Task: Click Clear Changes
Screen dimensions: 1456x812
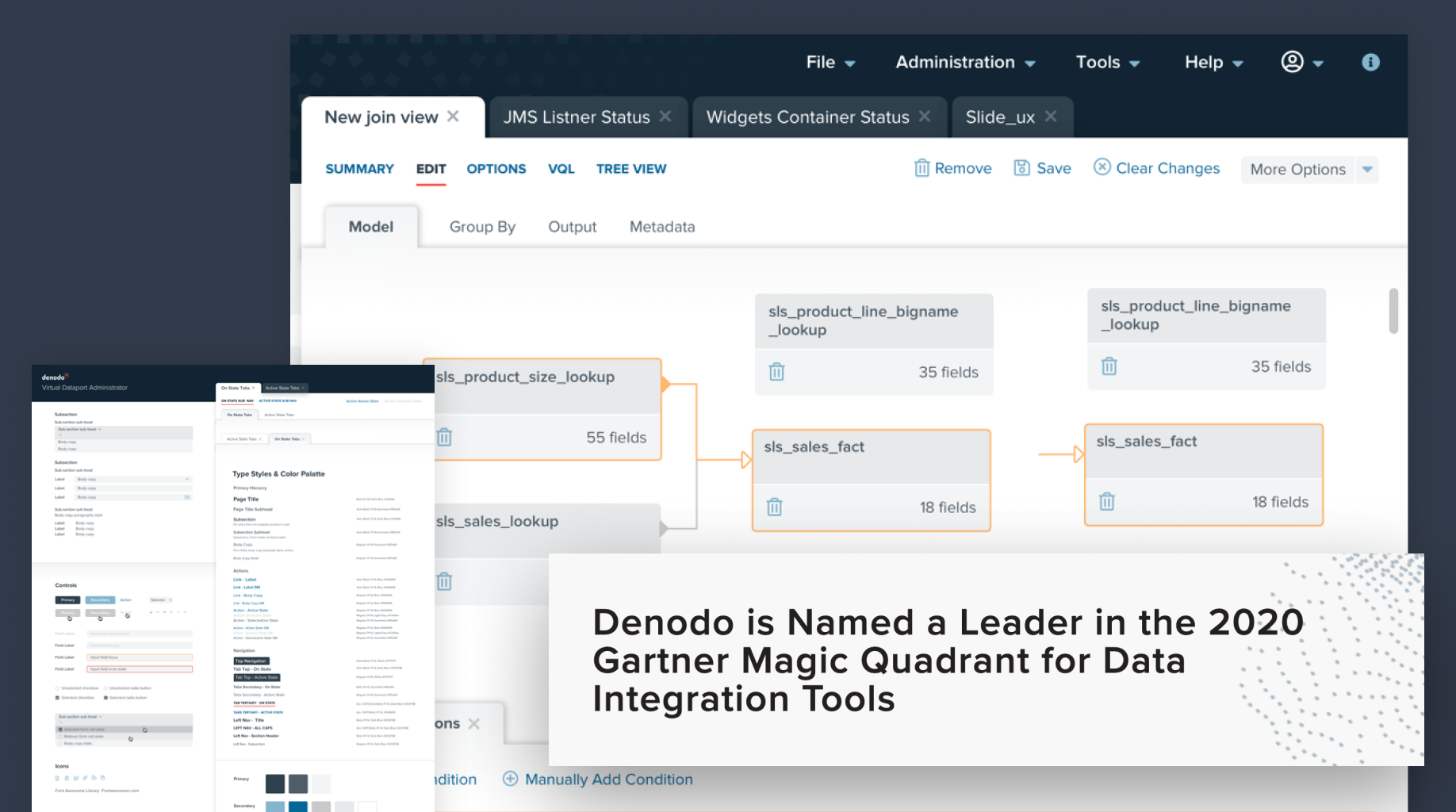Action: 1156,168
